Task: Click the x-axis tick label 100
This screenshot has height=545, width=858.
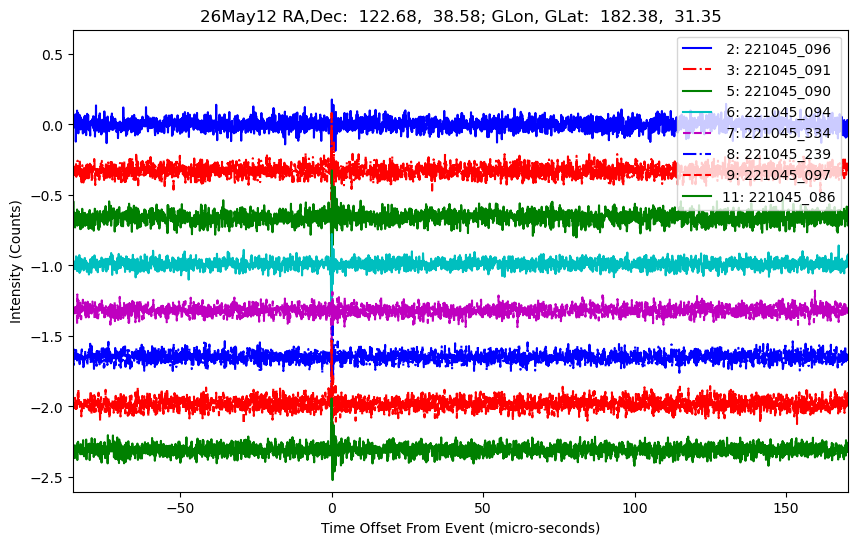Action: (x=635, y=508)
